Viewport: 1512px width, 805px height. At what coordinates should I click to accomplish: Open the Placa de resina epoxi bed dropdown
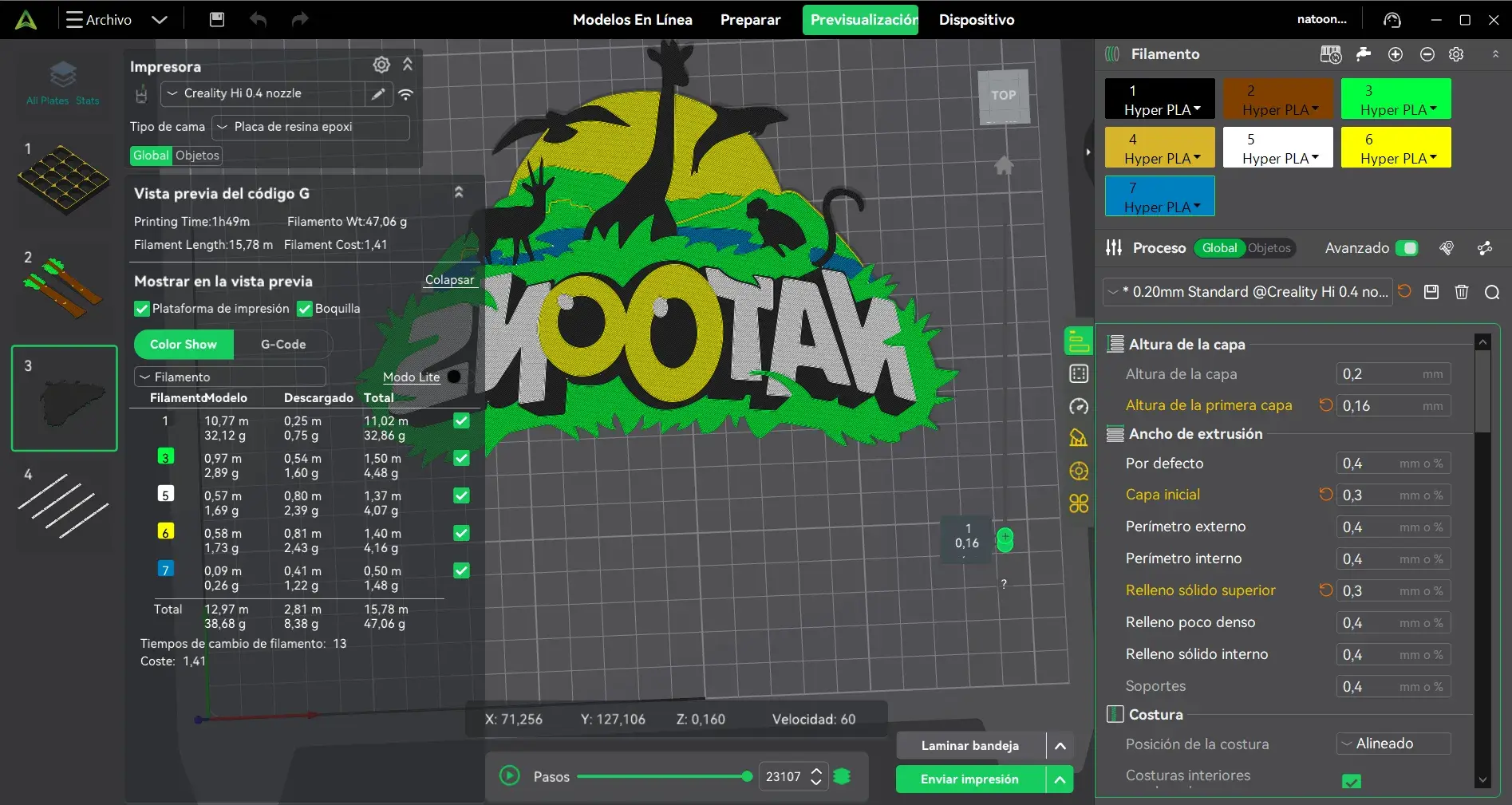click(x=311, y=127)
